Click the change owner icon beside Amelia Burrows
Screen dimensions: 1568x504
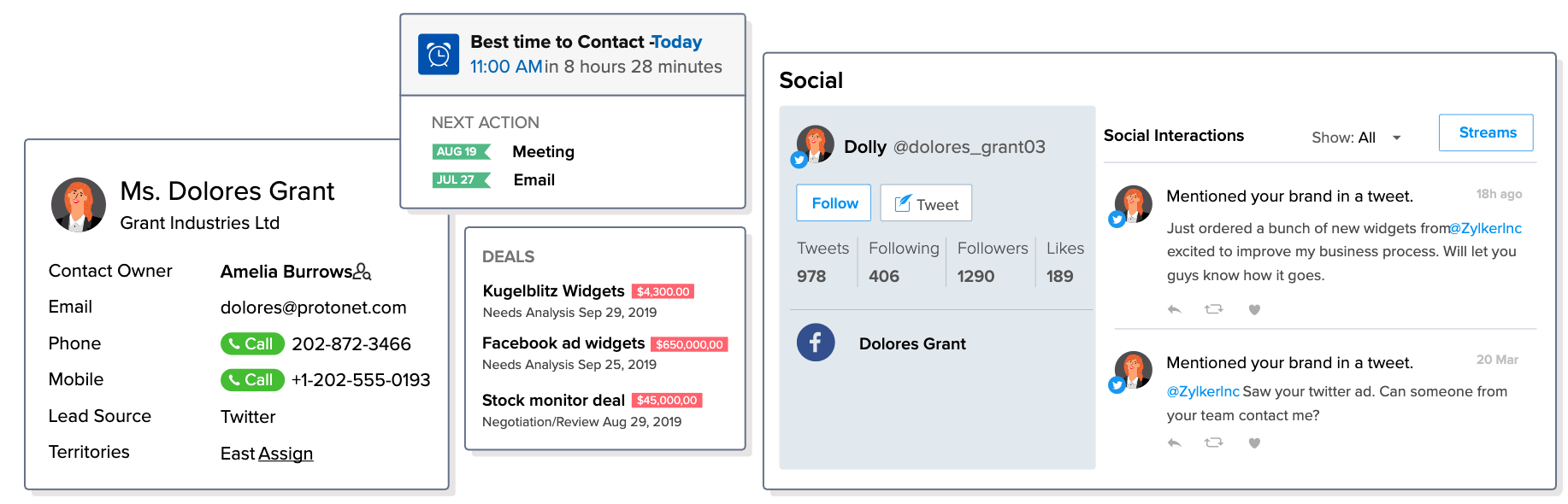pyautogui.click(x=363, y=272)
